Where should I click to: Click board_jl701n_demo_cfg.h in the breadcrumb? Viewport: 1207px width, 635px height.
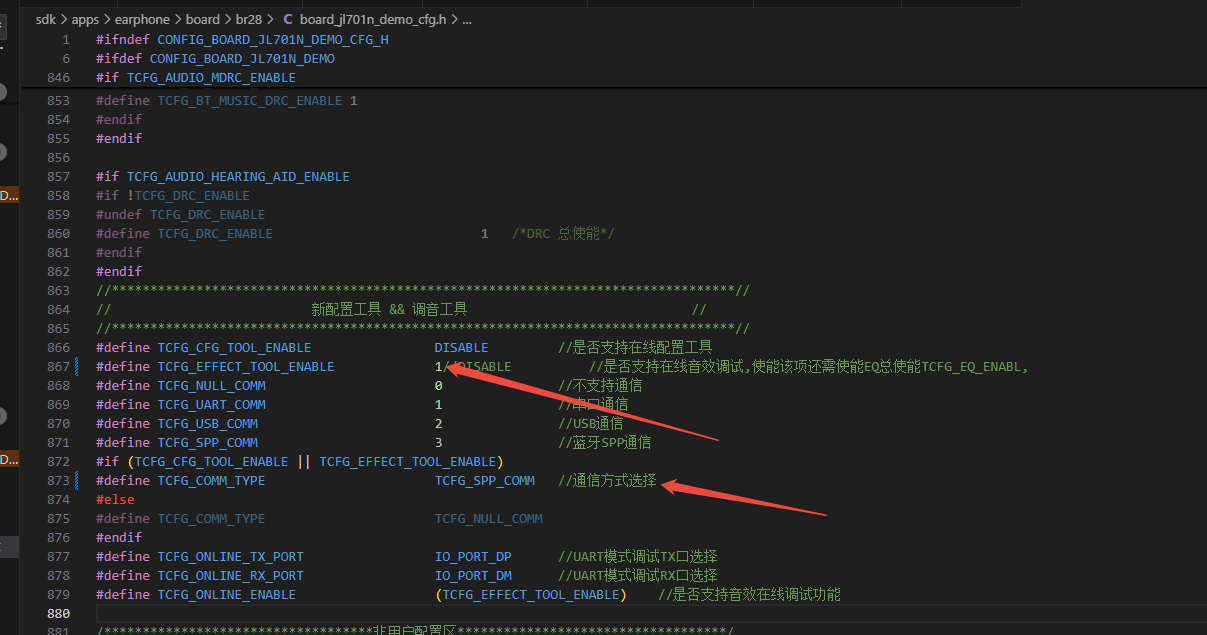(373, 19)
